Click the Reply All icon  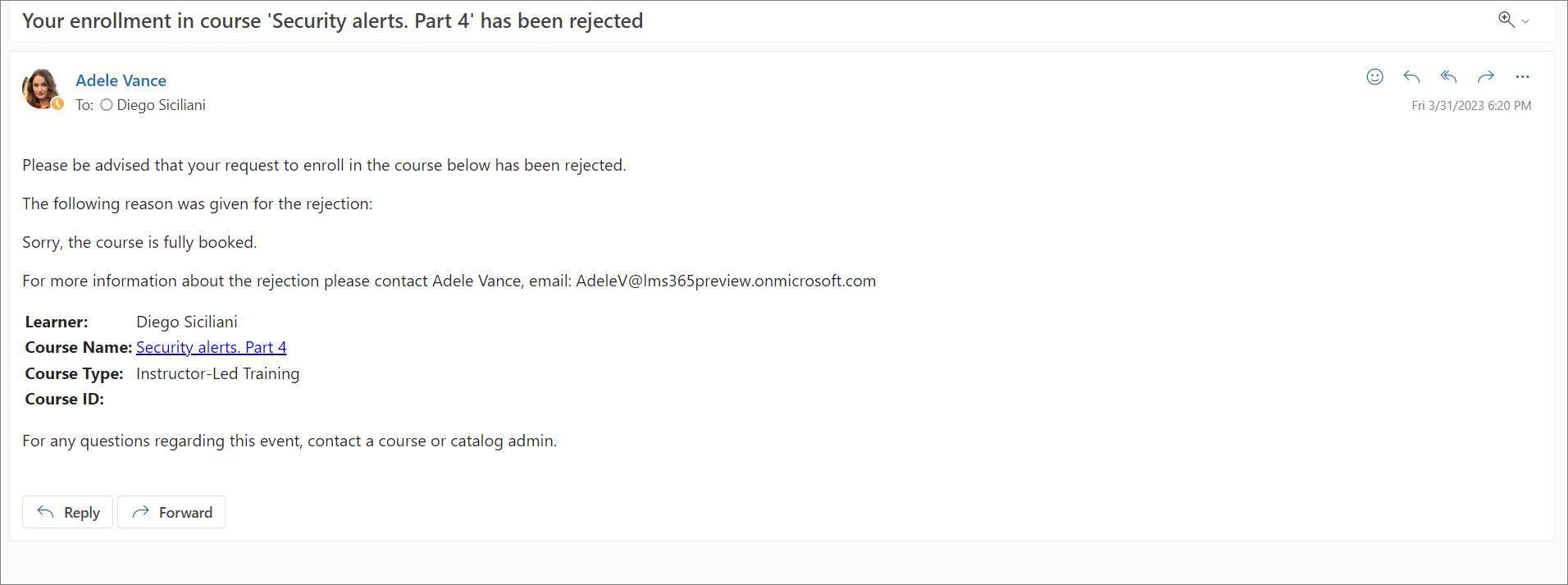1448,77
